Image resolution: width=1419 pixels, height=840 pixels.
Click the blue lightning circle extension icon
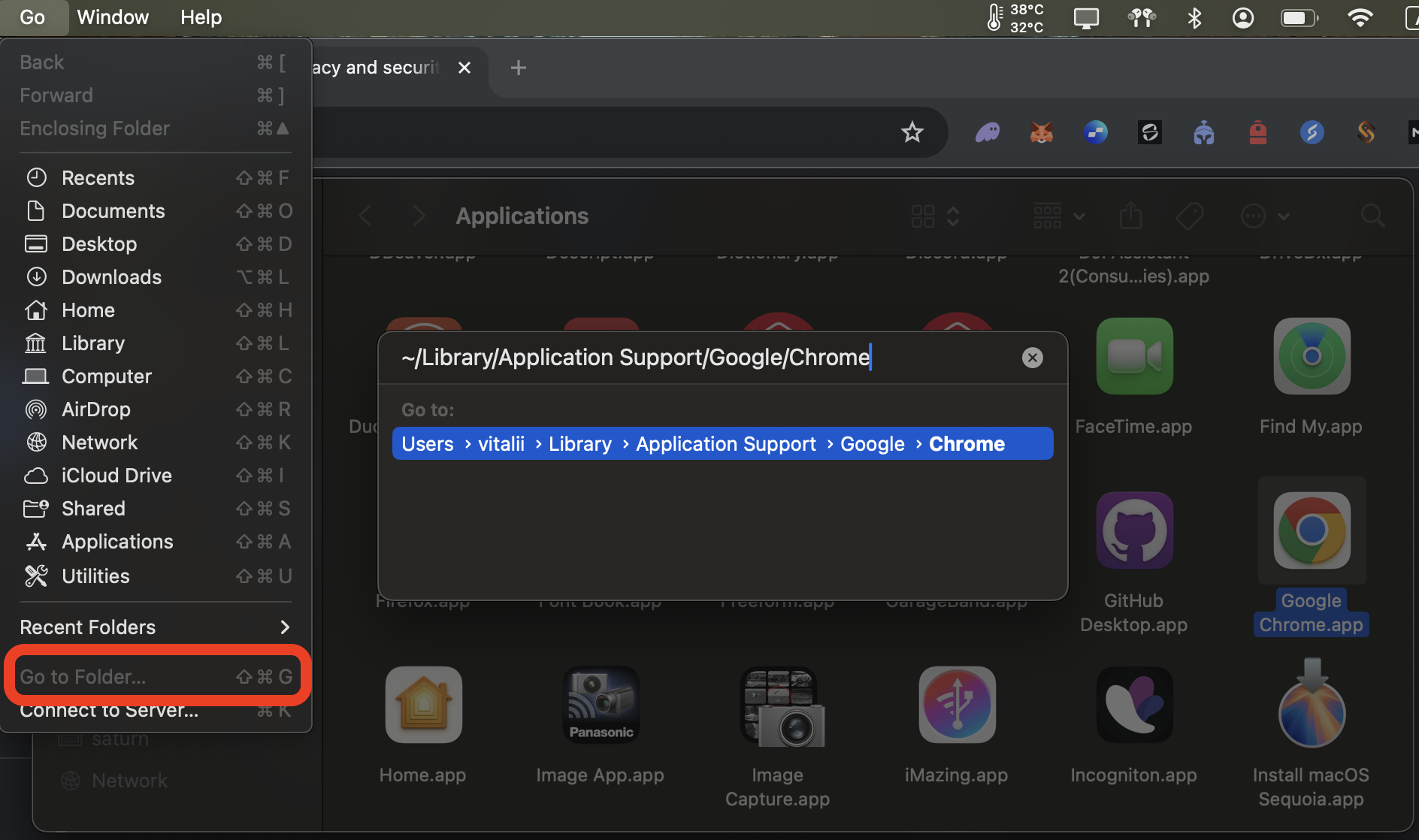[1312, 133]
